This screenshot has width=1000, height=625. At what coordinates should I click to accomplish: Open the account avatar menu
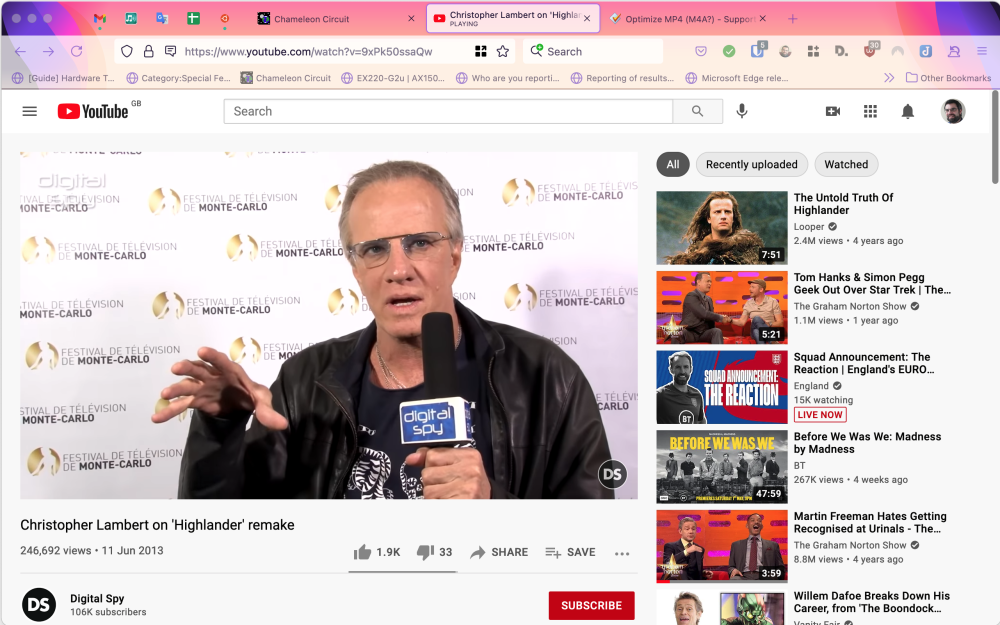coord(952,111)
